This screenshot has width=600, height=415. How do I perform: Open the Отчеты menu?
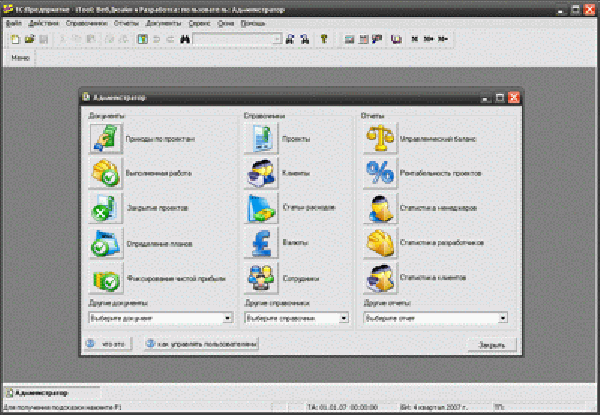[x=126, y=23]
